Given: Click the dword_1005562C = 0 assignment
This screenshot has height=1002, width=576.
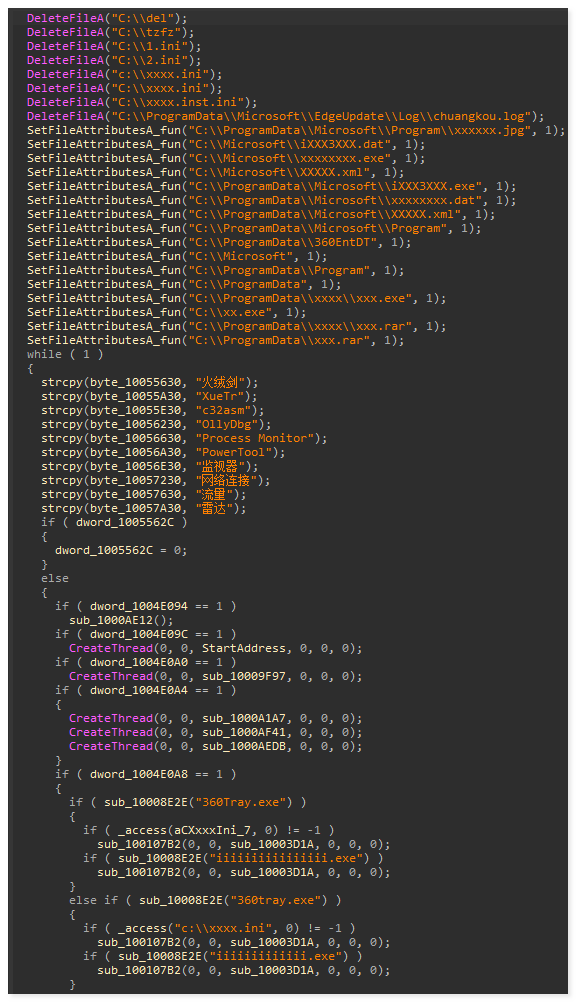Looking at the screenshot, I should tap(121, 551).
